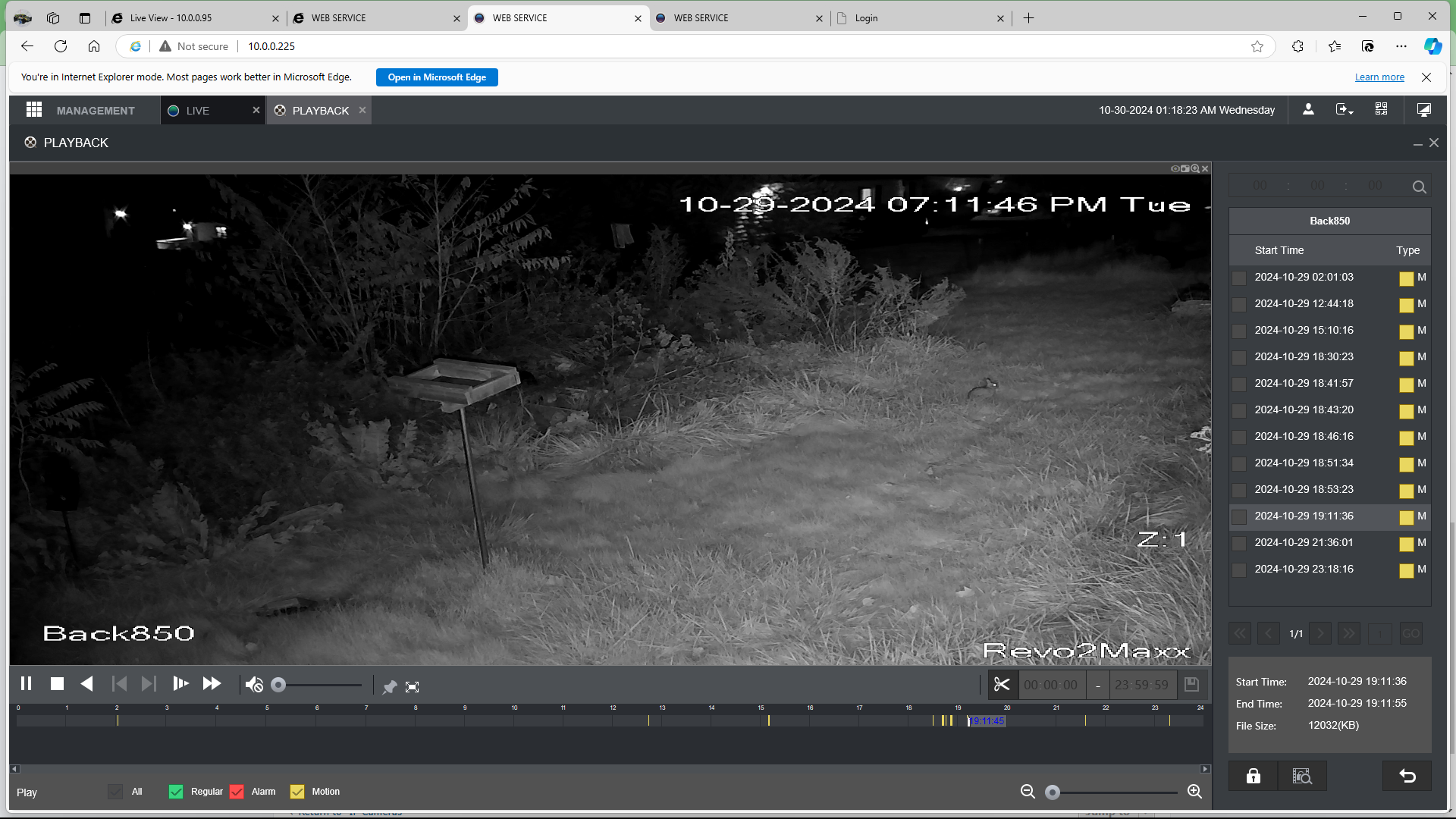This screenshot has width=1456, height=819.
Task: Toggle the All record type checkbox
Action: point(115,792)
